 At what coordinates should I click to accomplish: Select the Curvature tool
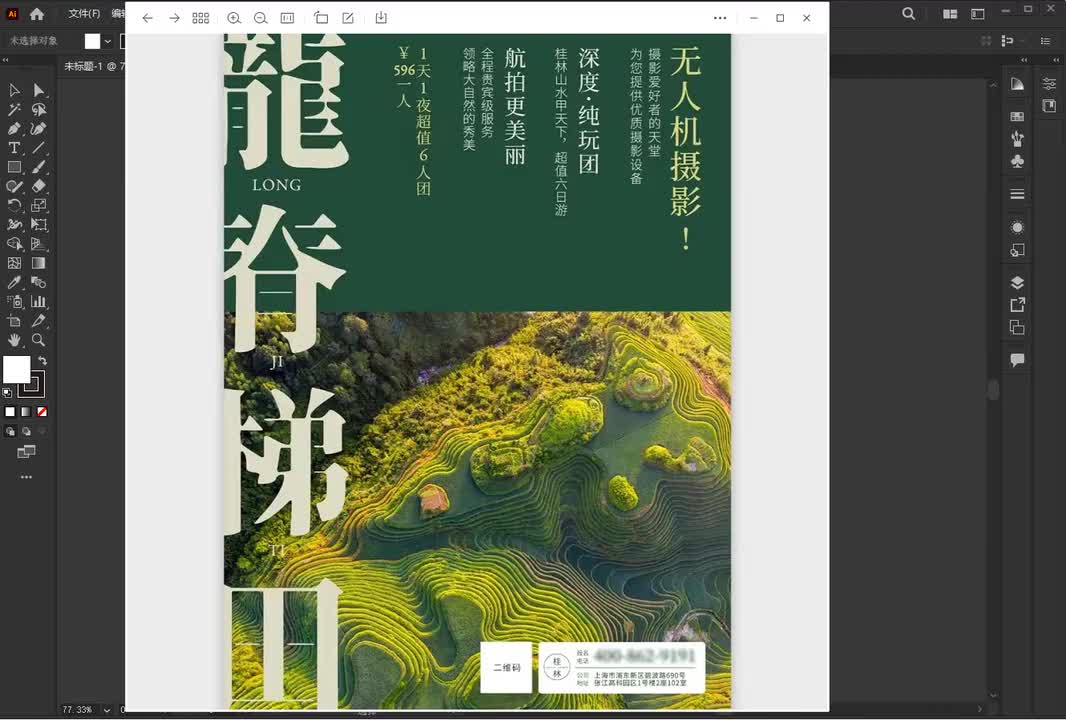point(39,128)
